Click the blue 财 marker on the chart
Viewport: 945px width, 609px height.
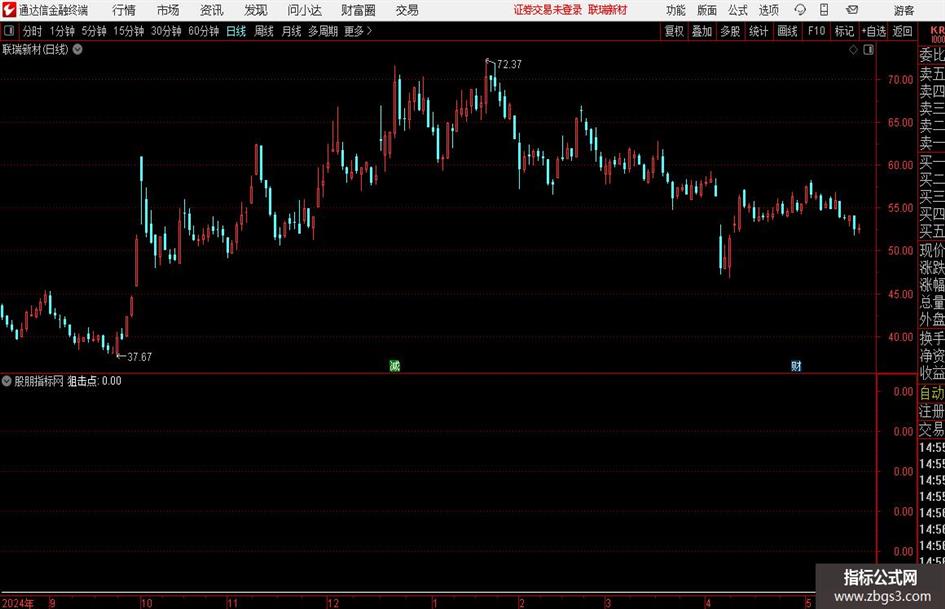[796, 365]
